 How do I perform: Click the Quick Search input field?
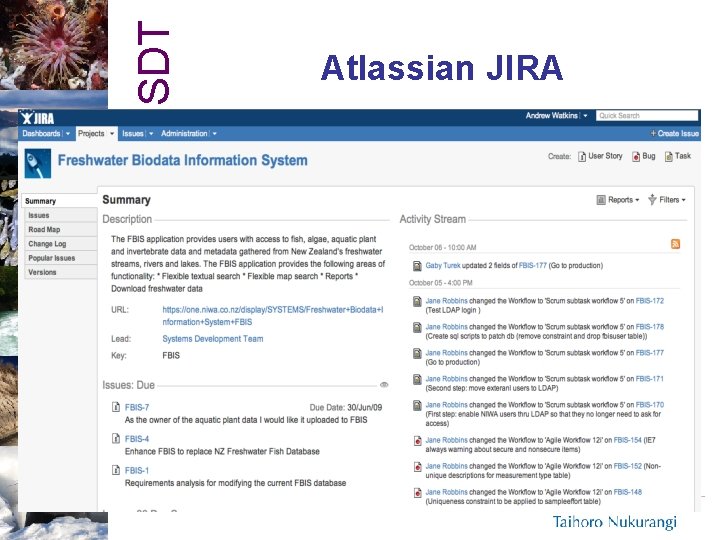click(x=647, y=116)
